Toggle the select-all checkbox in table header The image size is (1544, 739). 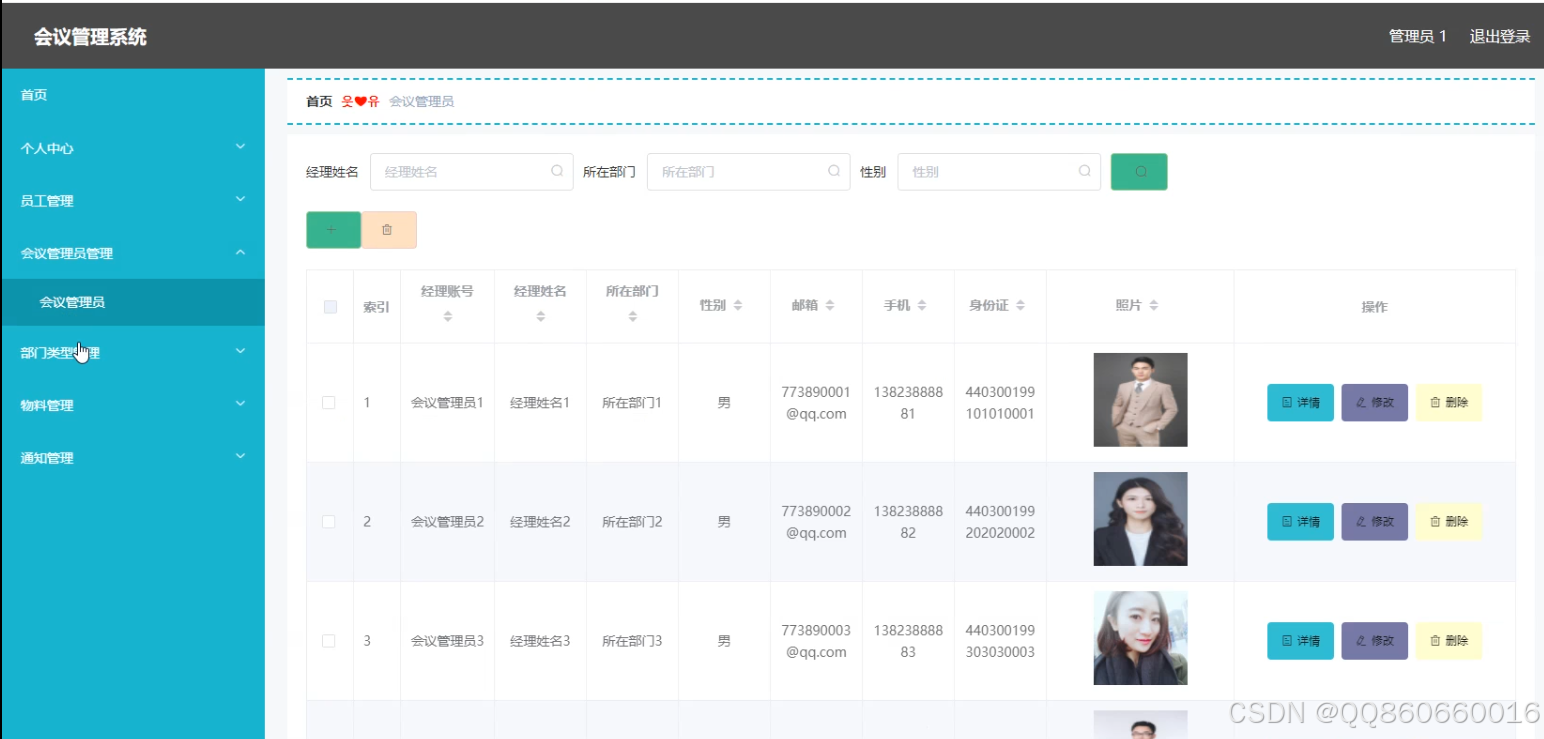pyautogui.click(x=329, y=306)
